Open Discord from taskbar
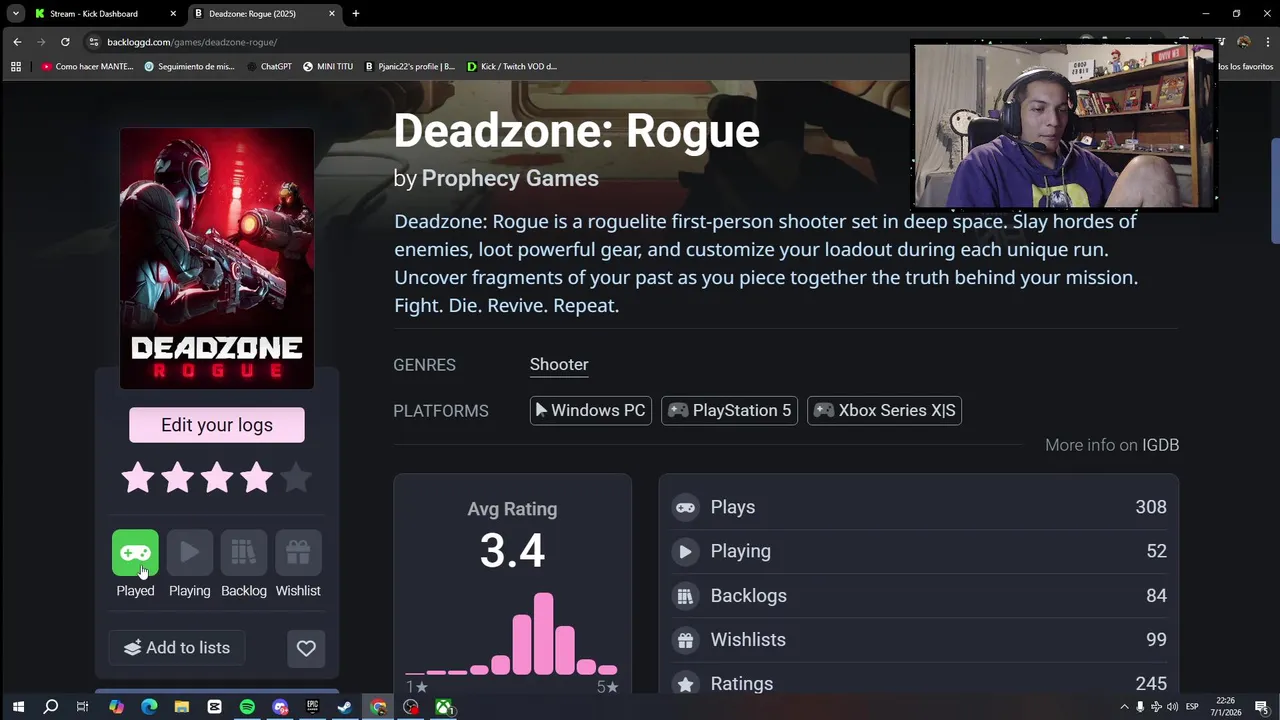The width and height of the screenshot is (1280, 720). pos(280,707)
